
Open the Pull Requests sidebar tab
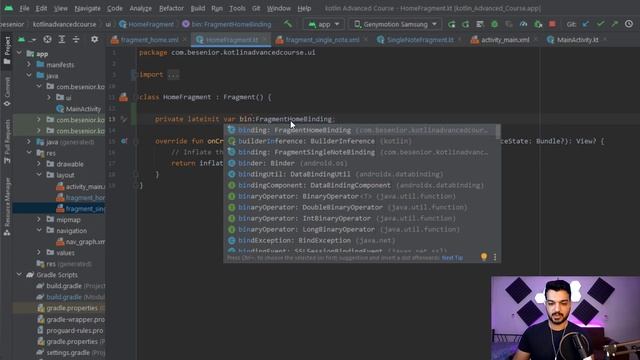pyautogui.click(x=7, y=142)
